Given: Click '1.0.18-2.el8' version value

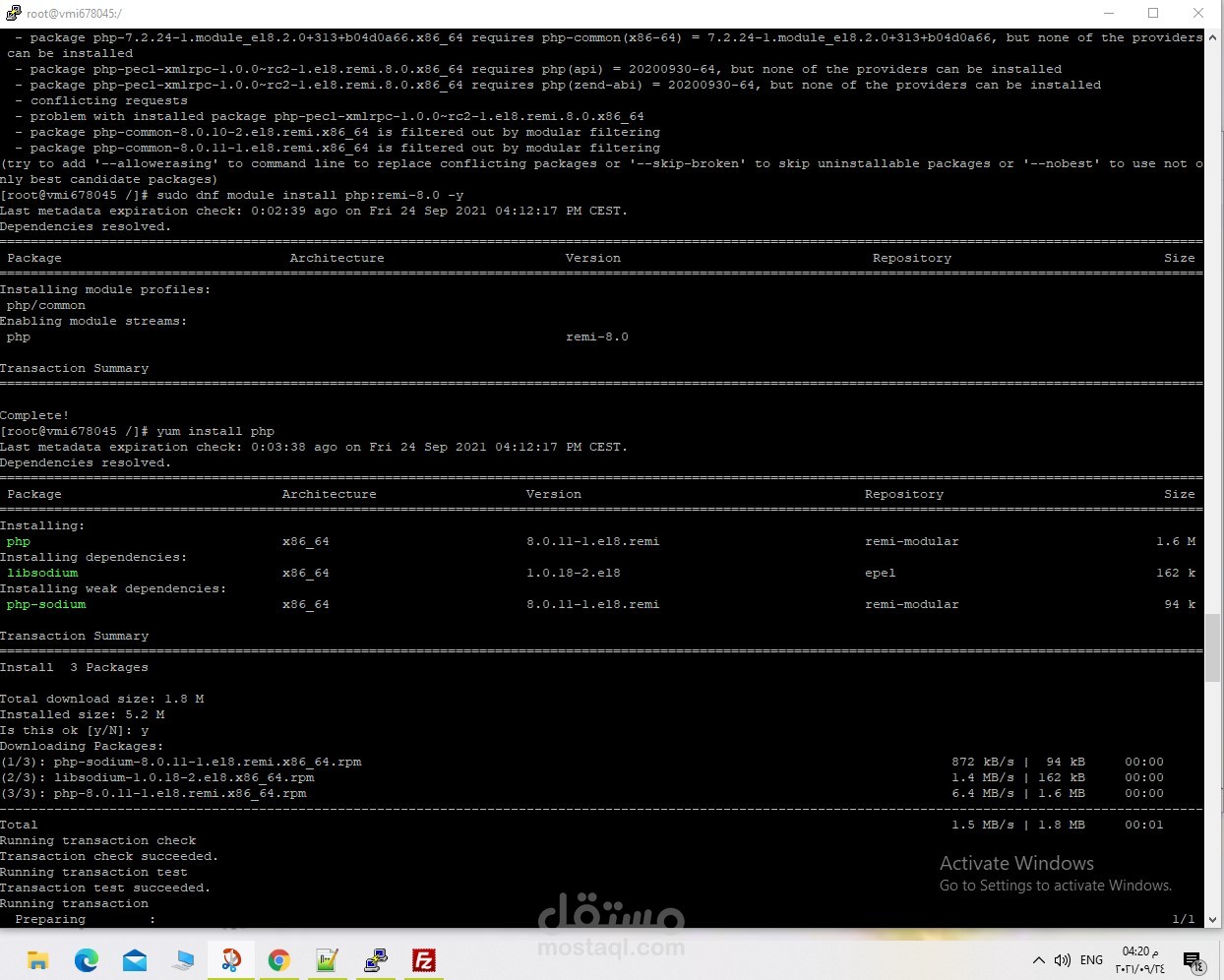Looking at the screenshot, I should 574,573.
